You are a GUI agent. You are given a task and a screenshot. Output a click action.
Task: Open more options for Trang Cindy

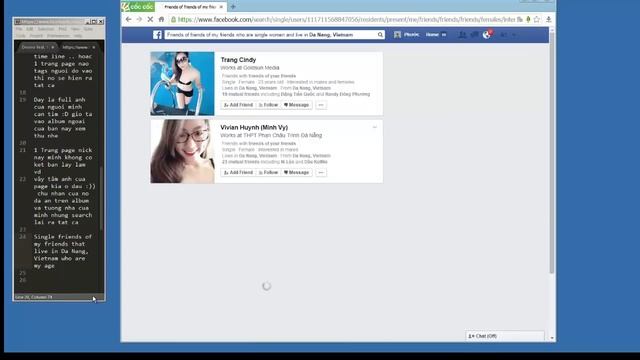tap(321, 105)
